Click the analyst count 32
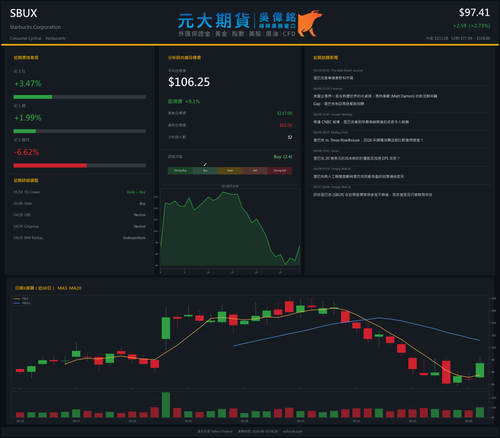Image resolution: width=500 pixels, height=438 pixels. point(290,137)
